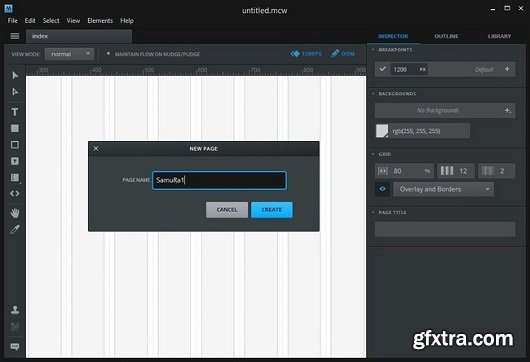530x362 pixels.
Task: Open the white background color swatch
Action: [x=382, y=131]
